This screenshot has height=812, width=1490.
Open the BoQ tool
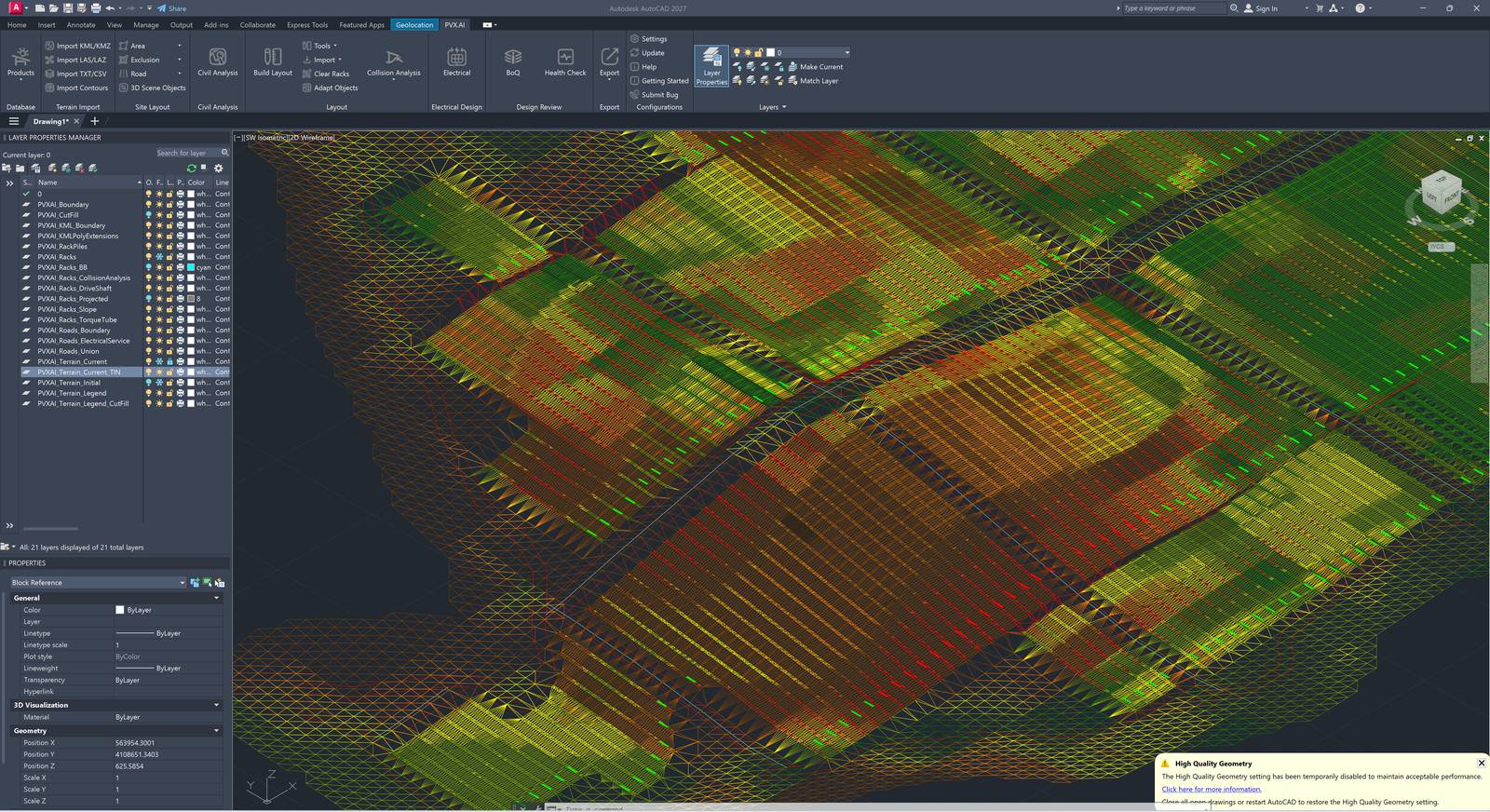[513, 62]
